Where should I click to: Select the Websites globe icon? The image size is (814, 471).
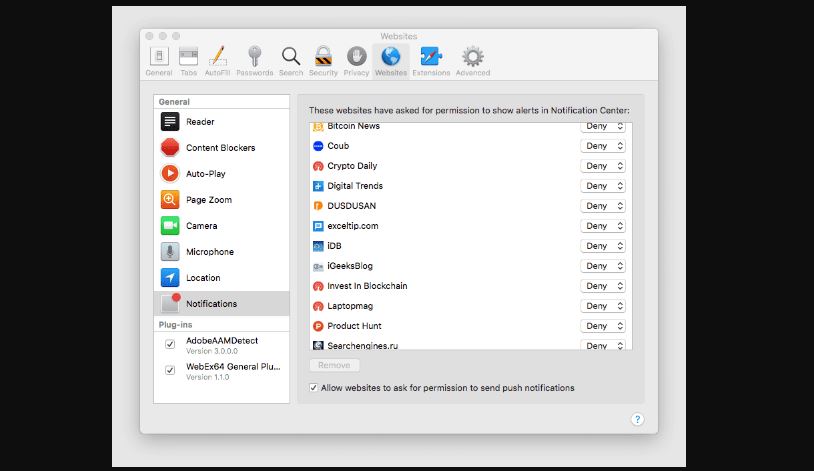coord(391,56)
